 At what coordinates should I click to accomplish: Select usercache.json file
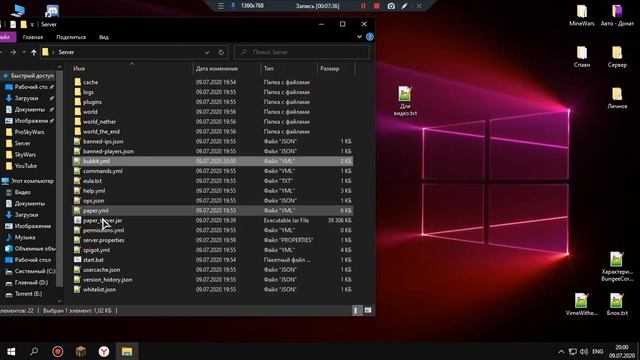coord(213,270)
